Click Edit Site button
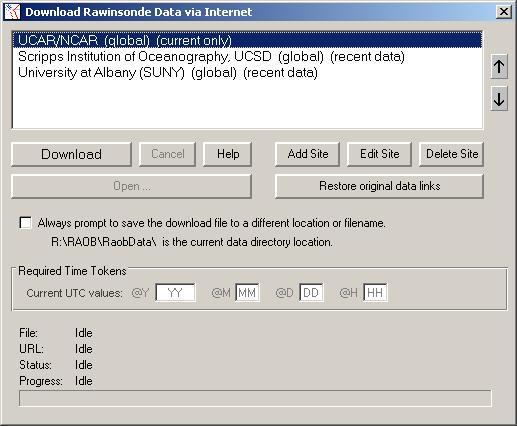Viewport: 517px width, 426px height. click(379, 154)
